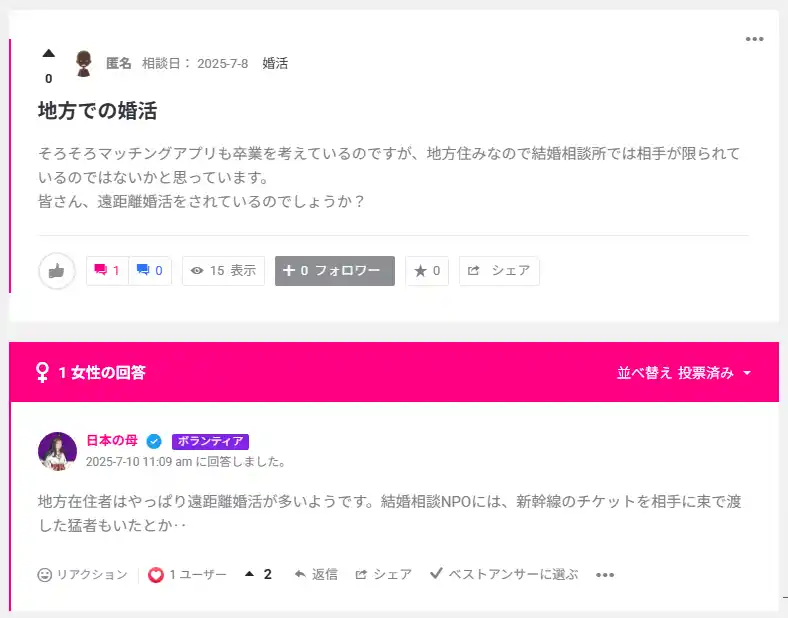The height and width of the screenshot is (618, 788).
Task: Click the eye views counter
Action: [x=223, y=271]
